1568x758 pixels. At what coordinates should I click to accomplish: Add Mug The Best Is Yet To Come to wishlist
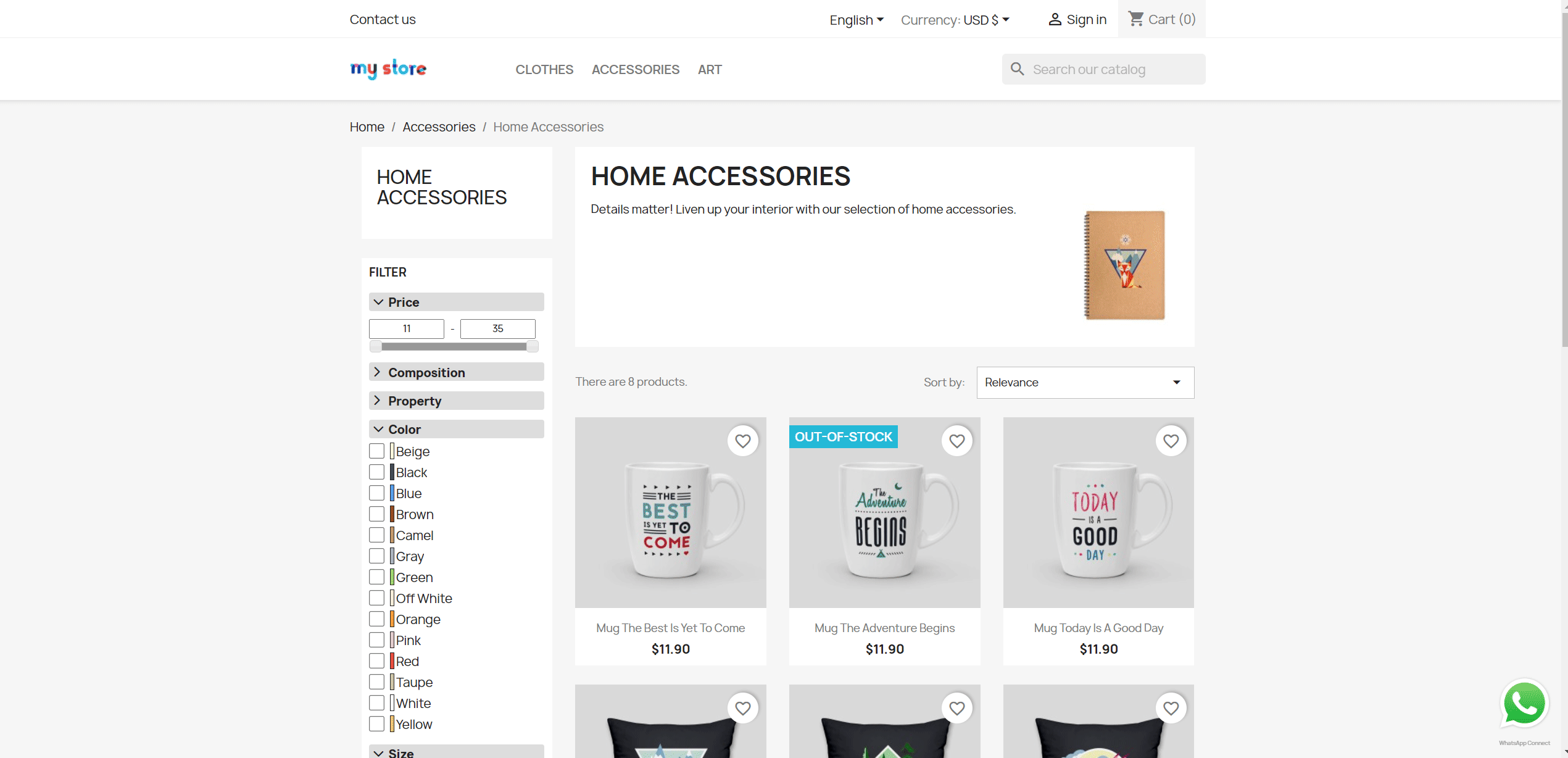pyautogui.click(x=742, y=441)
